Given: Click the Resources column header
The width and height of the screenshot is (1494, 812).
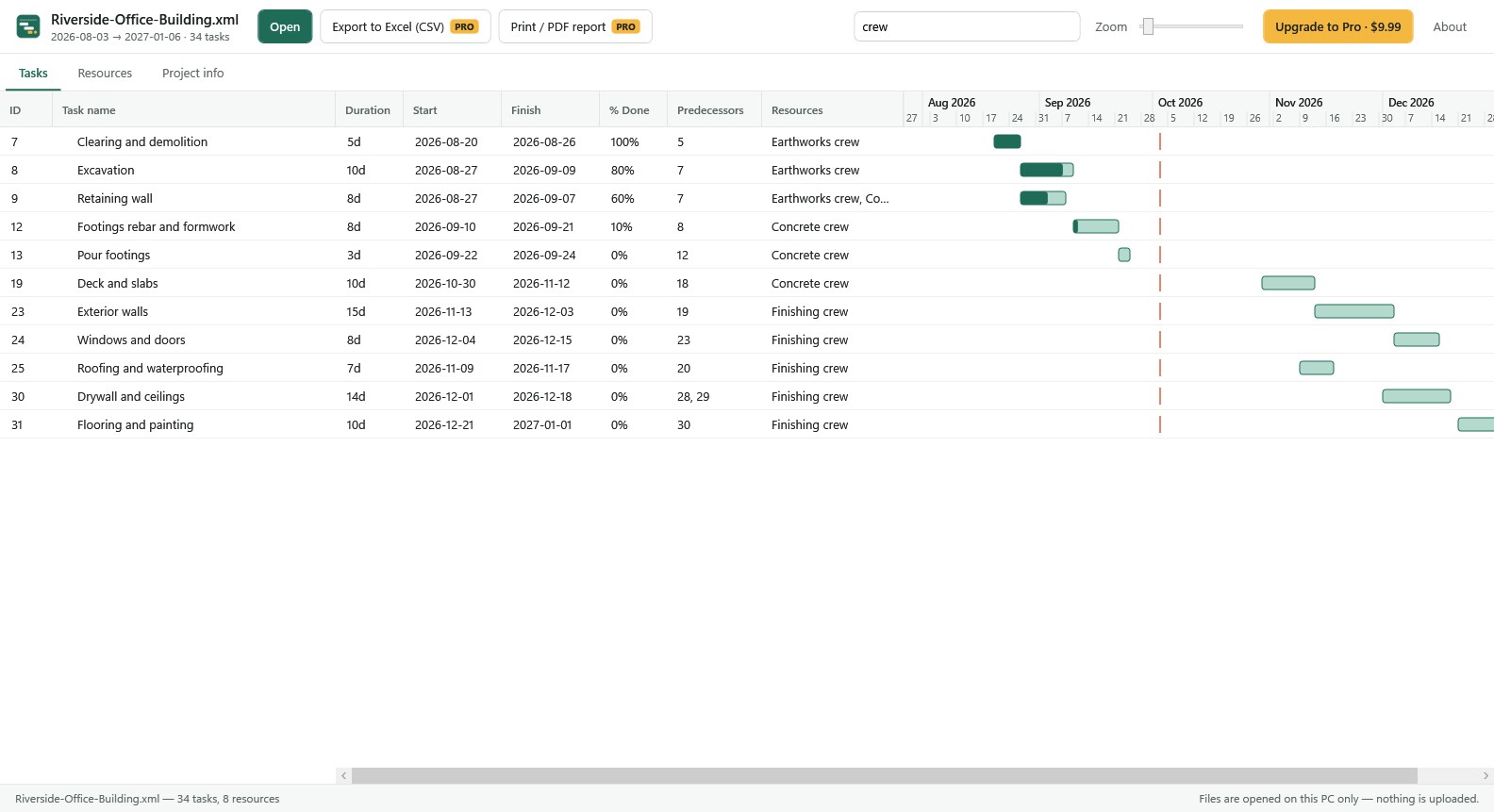Looking at the screenshot, I should coord(833,110).
